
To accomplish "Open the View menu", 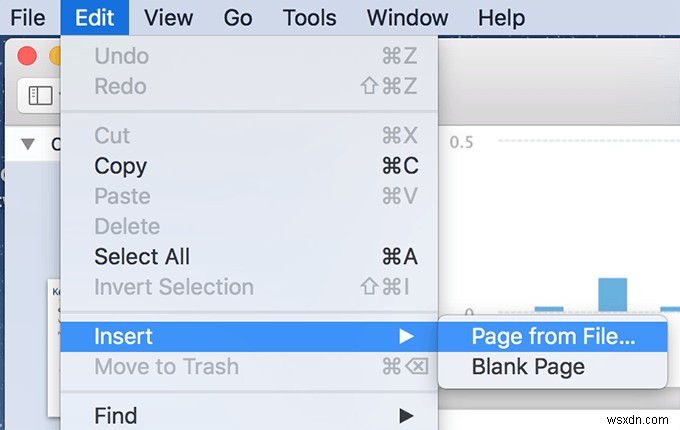I will click(168, 17).
